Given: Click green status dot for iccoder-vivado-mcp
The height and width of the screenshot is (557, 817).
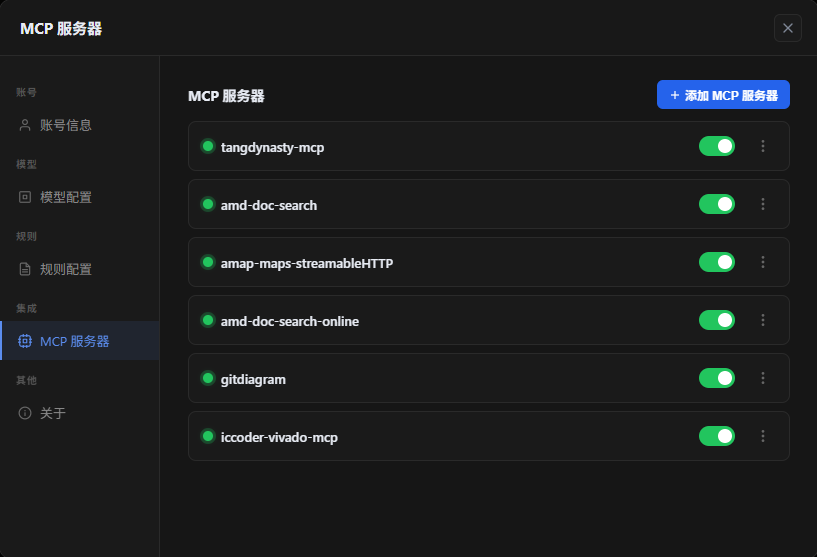Looking at the screenshot, I should coord(208,436).
